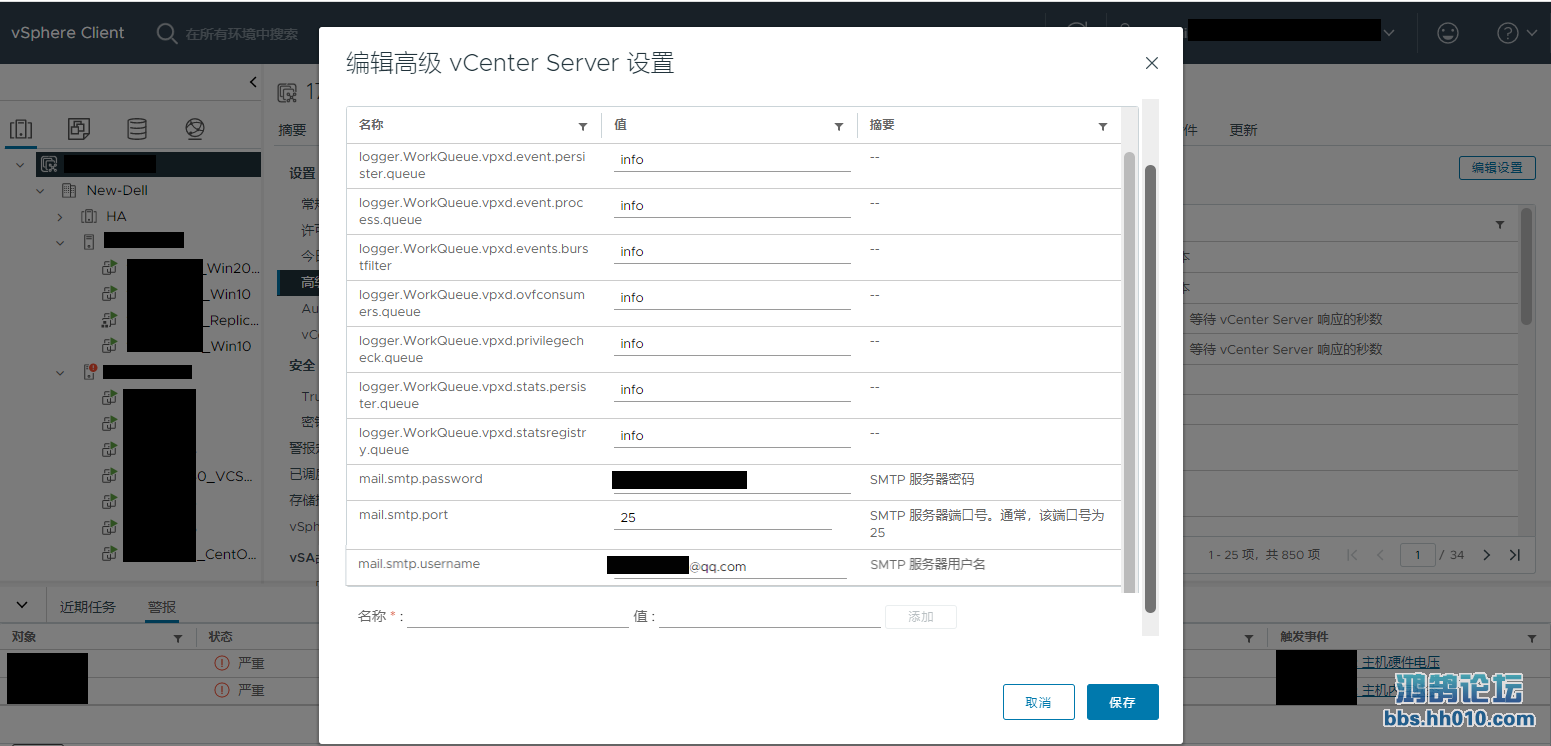Screen dimensions: 1551x746
Task: Click the 添加 button in dialog
Action: click(921, 617)
